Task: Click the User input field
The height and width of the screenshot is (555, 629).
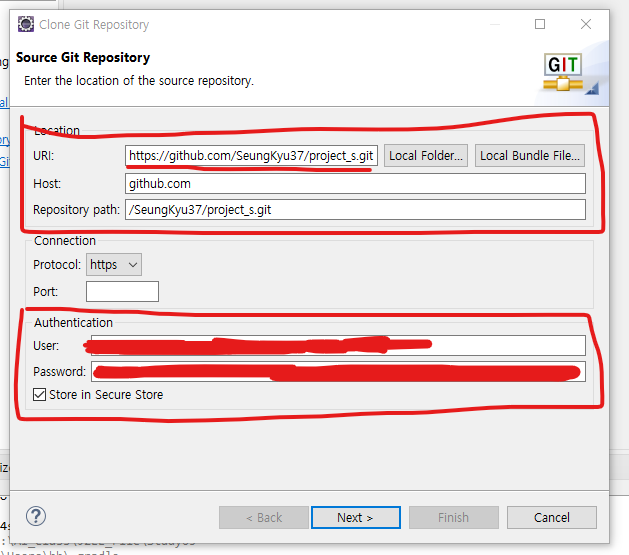Action: [x=338, y=346]
